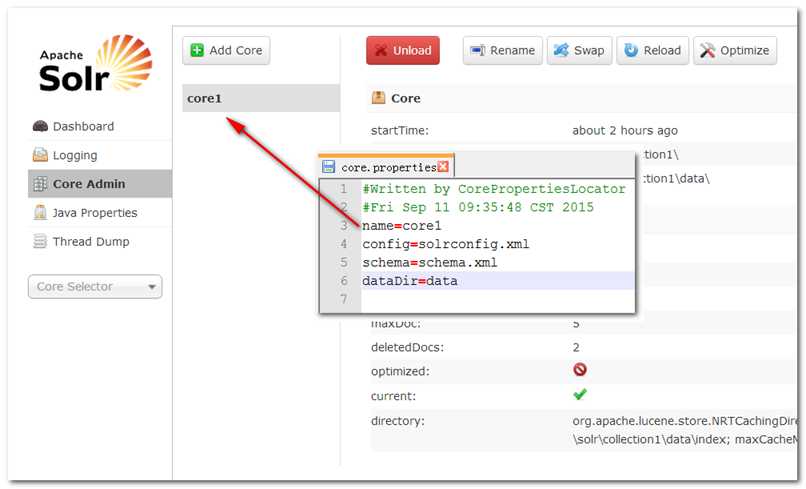The width and height of the screenshot is (806, 489).
Task: Click the directory value text
Action: [x=685, y=430]
